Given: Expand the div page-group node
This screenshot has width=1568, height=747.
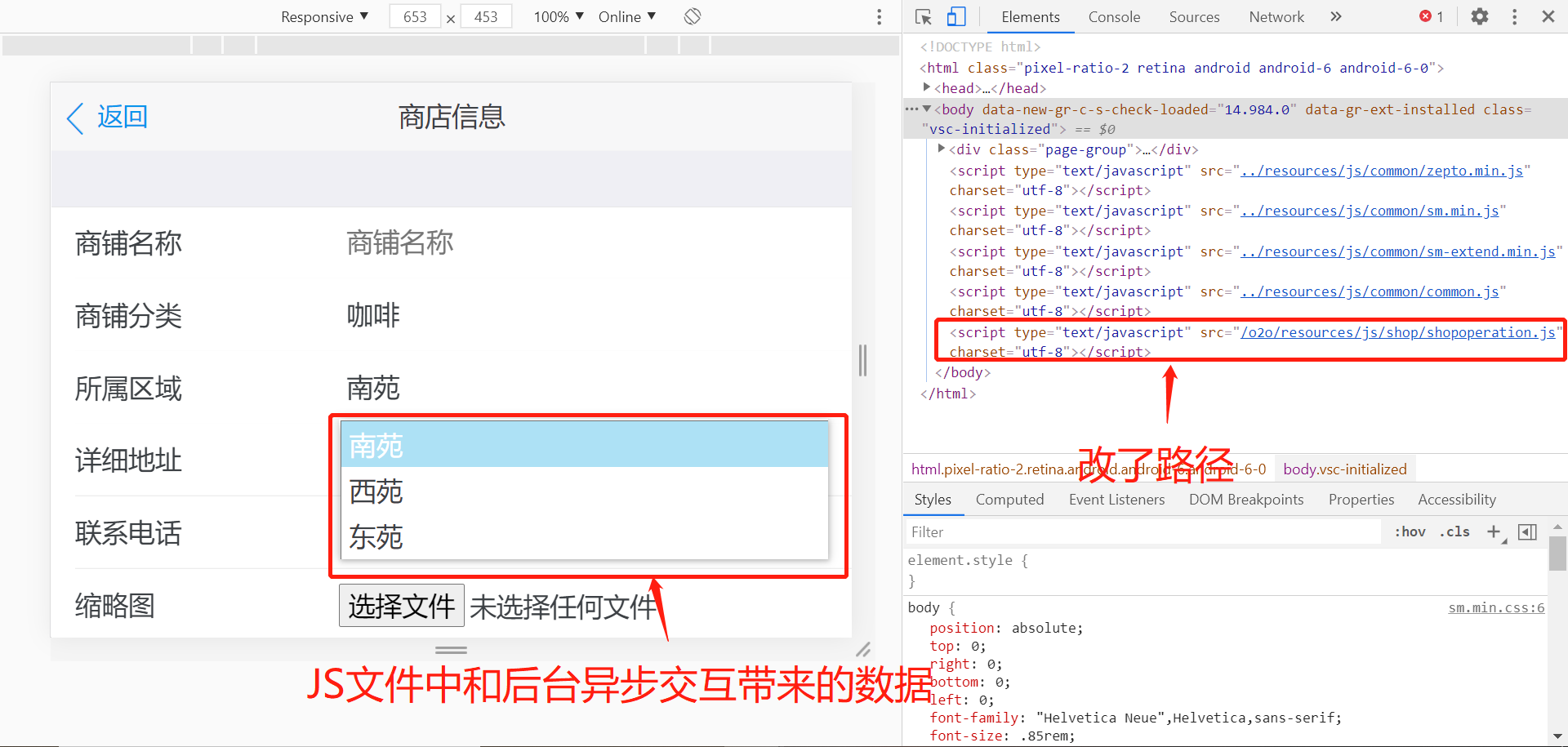Looking at the screenshot, I should pyautogui.click(x=941, y=149).
